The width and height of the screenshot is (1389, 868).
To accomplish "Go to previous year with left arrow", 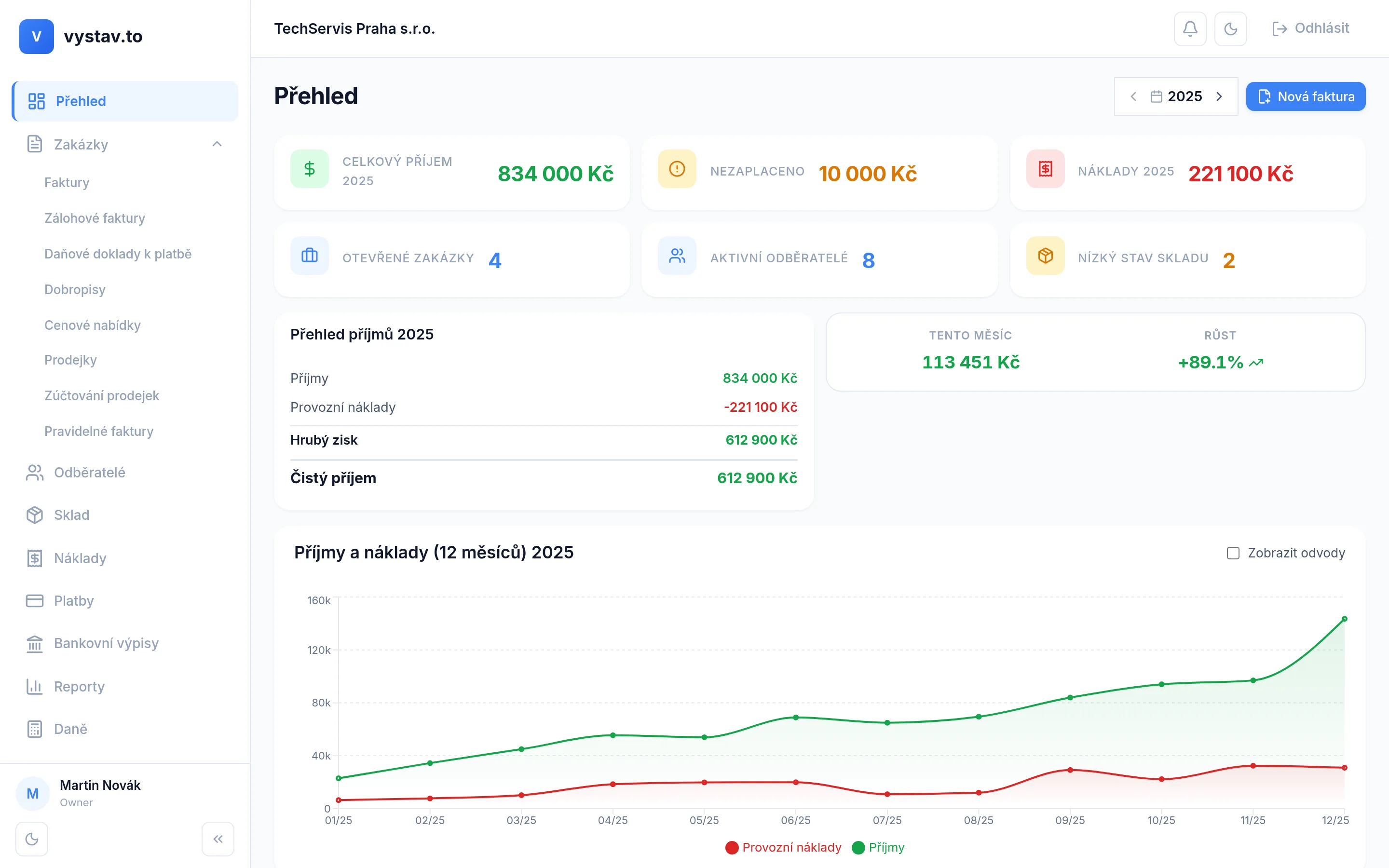I will click(1133, 96).
